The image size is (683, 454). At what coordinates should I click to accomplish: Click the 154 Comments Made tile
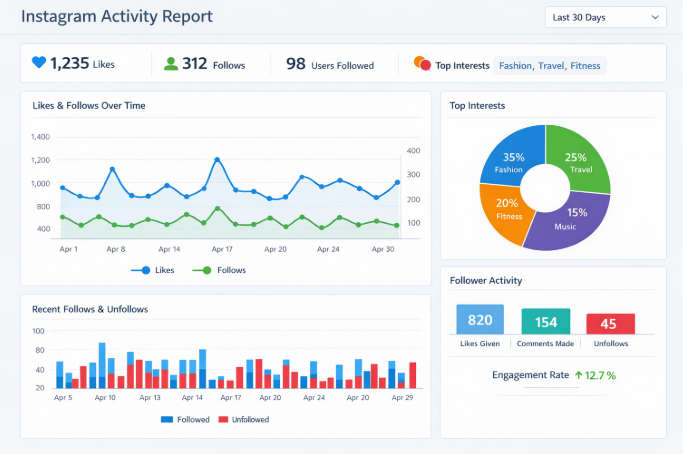click(x=546, y=322)
